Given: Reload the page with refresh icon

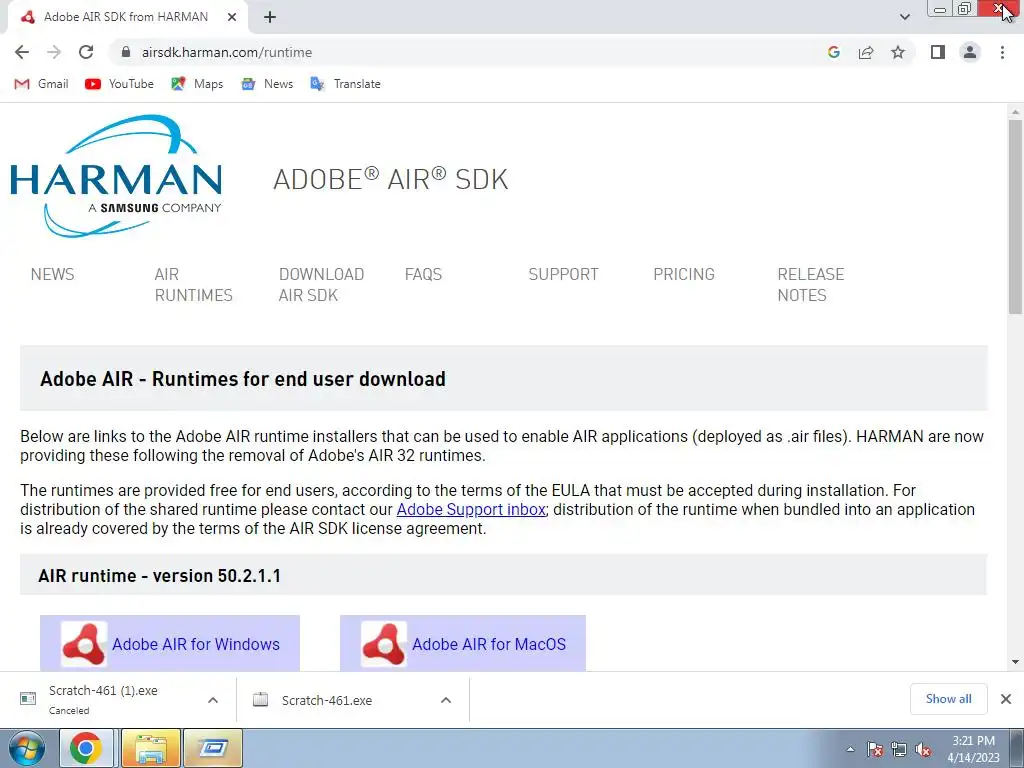Looking at the screenshot, I should (86, 52).
